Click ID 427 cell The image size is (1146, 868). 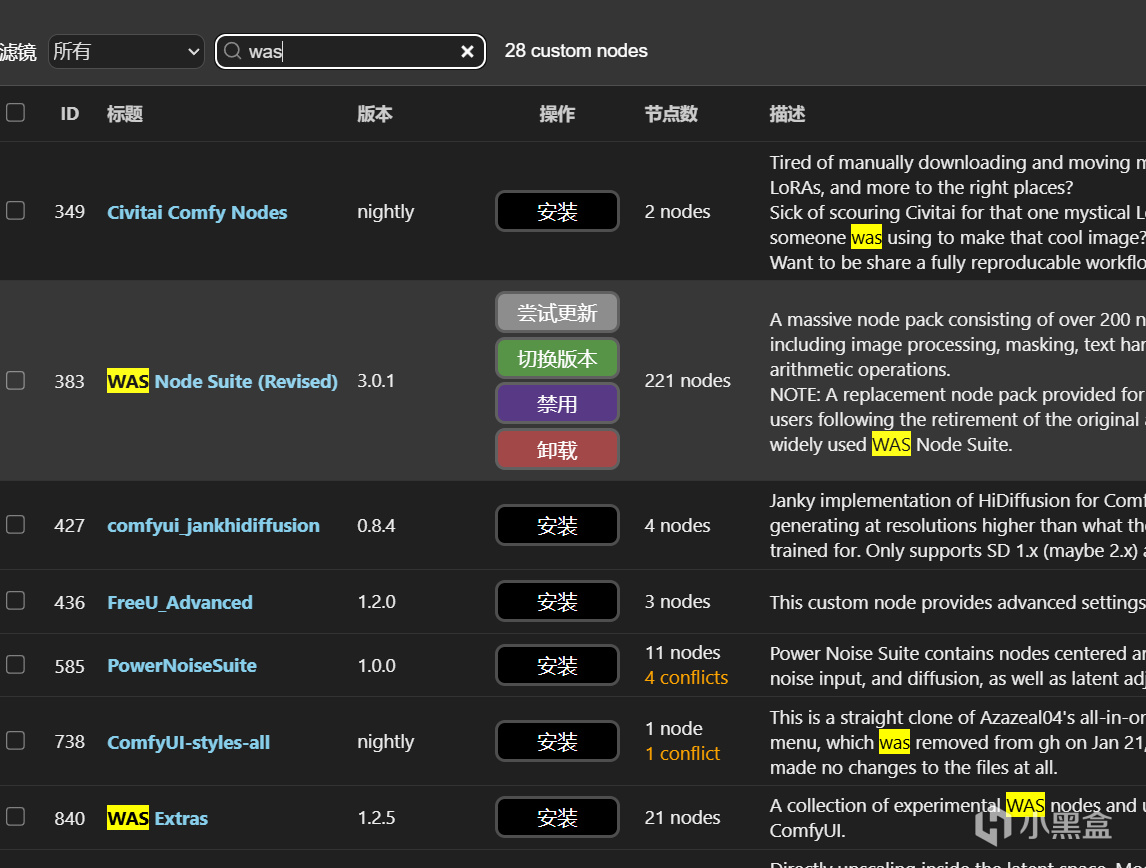[69, 525]
